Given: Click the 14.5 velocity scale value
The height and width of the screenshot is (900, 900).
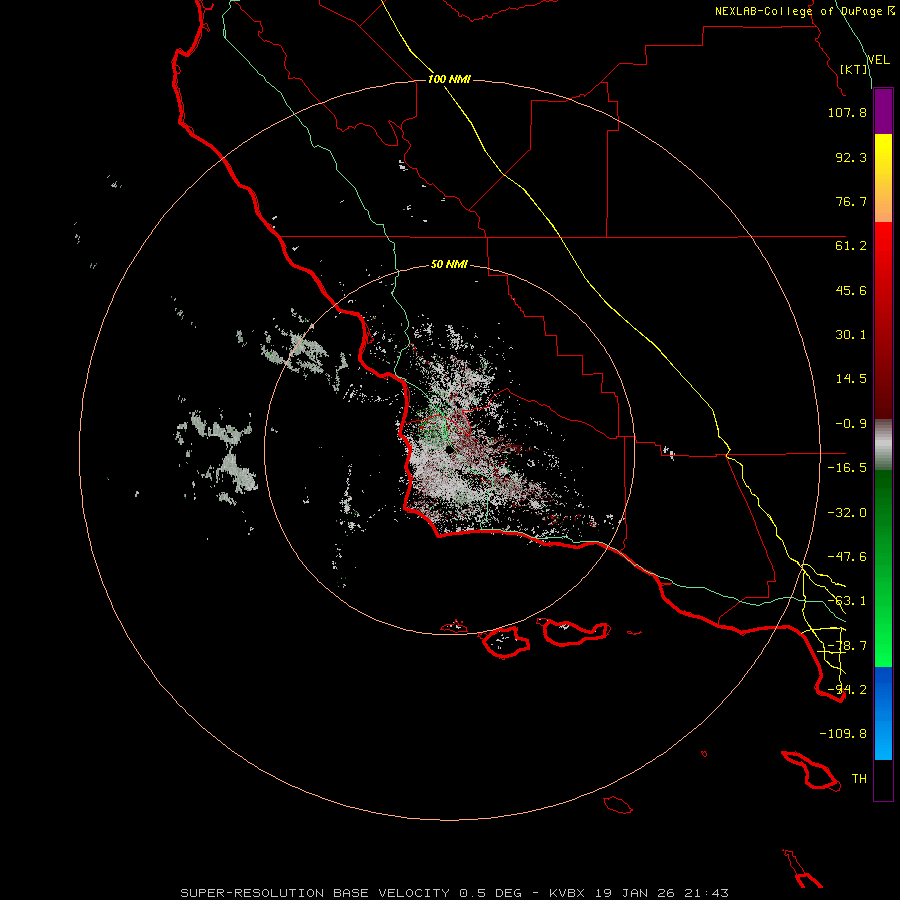Looking at the screenshot, I should [x=851, y=379].
